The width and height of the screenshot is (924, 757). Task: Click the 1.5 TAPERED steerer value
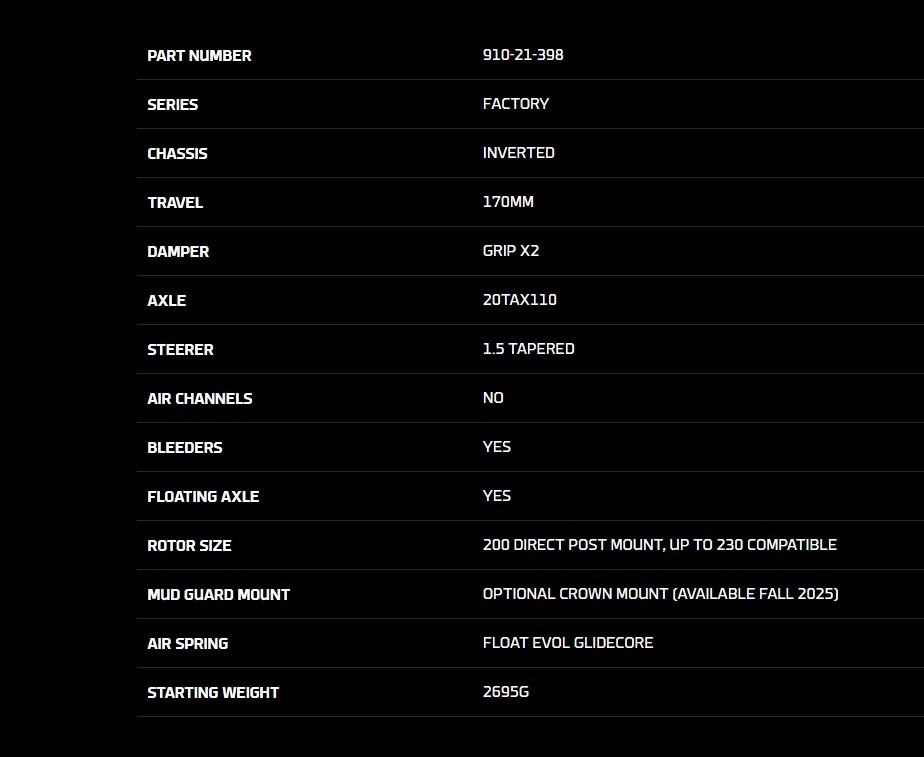tap(528, 349)
